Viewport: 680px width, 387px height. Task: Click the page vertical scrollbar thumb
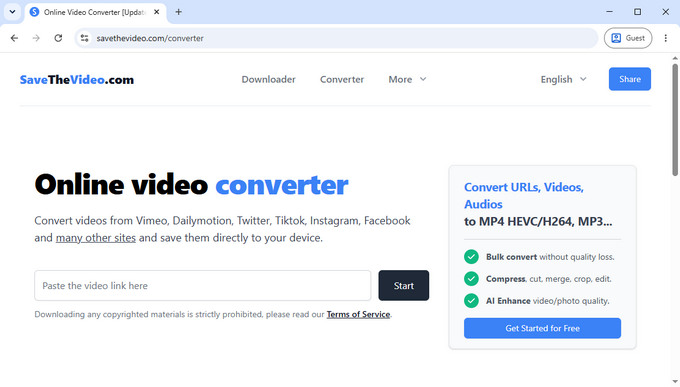tap(675, 120)
